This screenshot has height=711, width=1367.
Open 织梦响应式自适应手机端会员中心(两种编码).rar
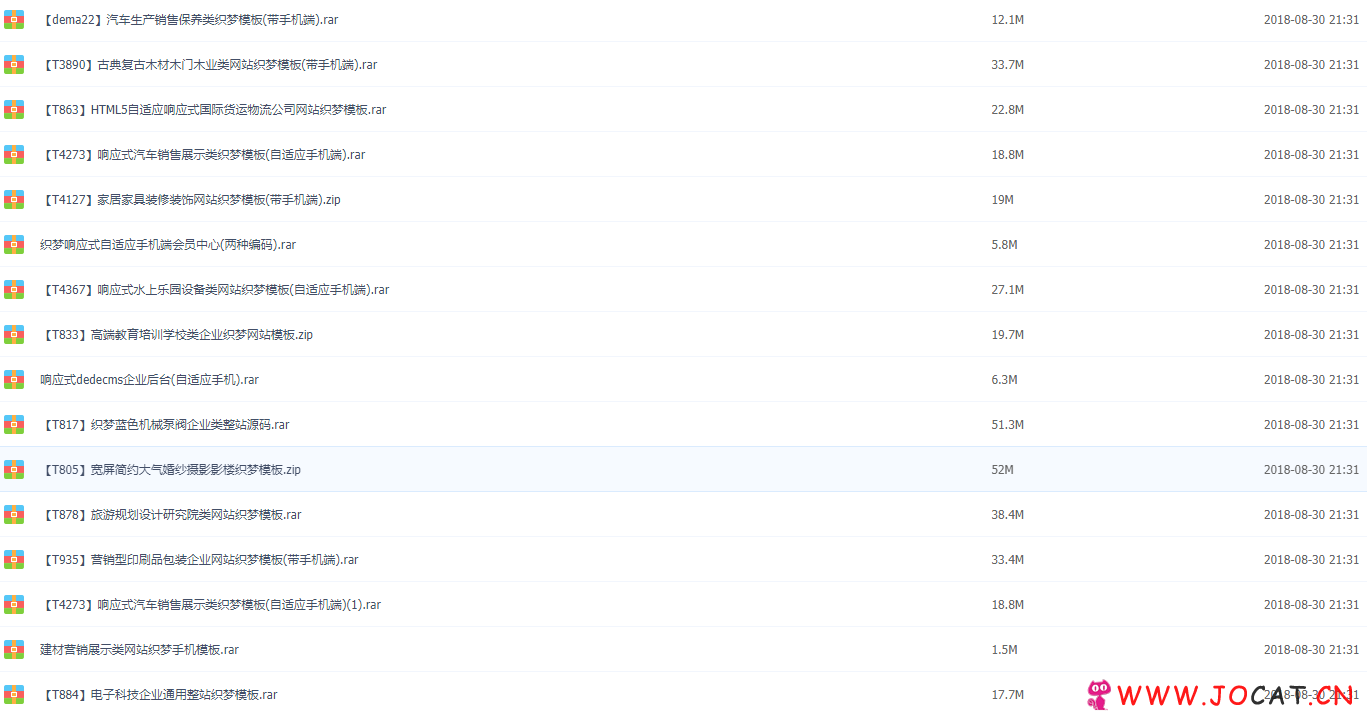(x=168, y=245)
